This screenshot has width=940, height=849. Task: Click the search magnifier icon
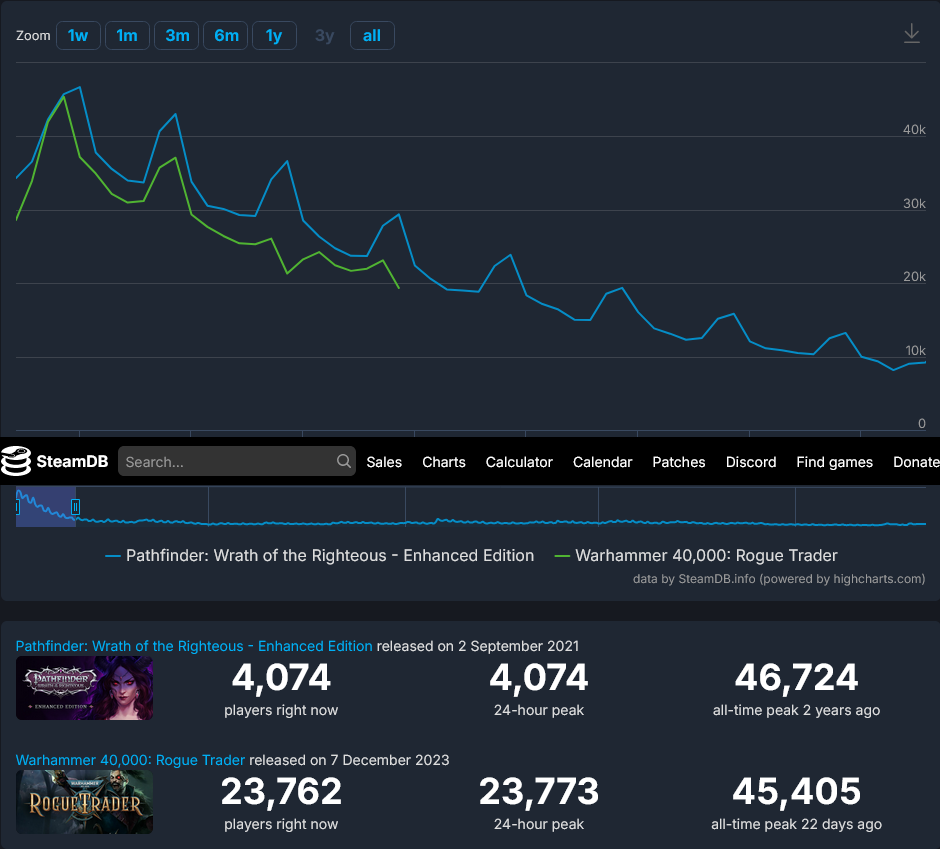[344, 461]
